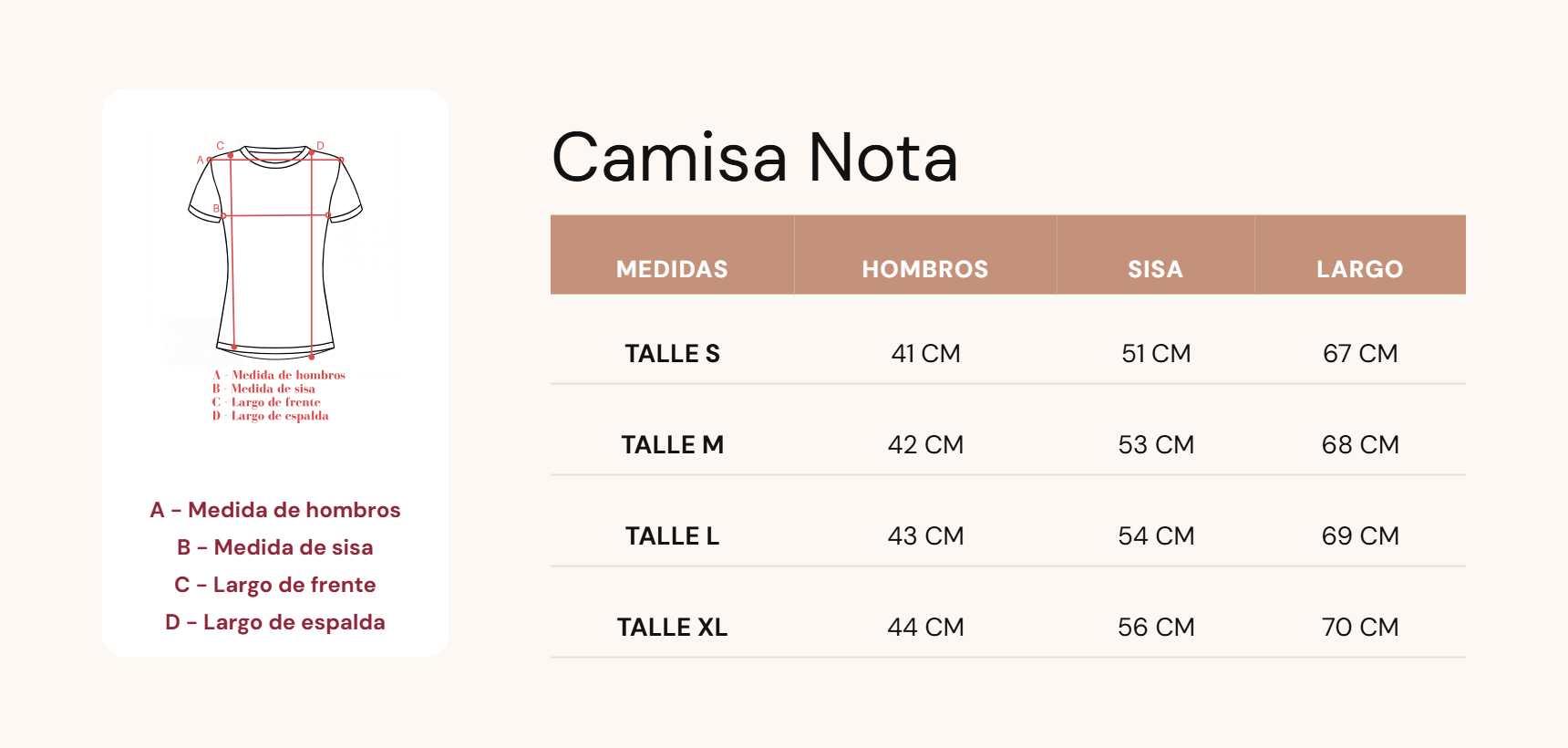Click 'B - Medida de sisa' legend text
The image size is (1568, 748).
tap(275, 547)
